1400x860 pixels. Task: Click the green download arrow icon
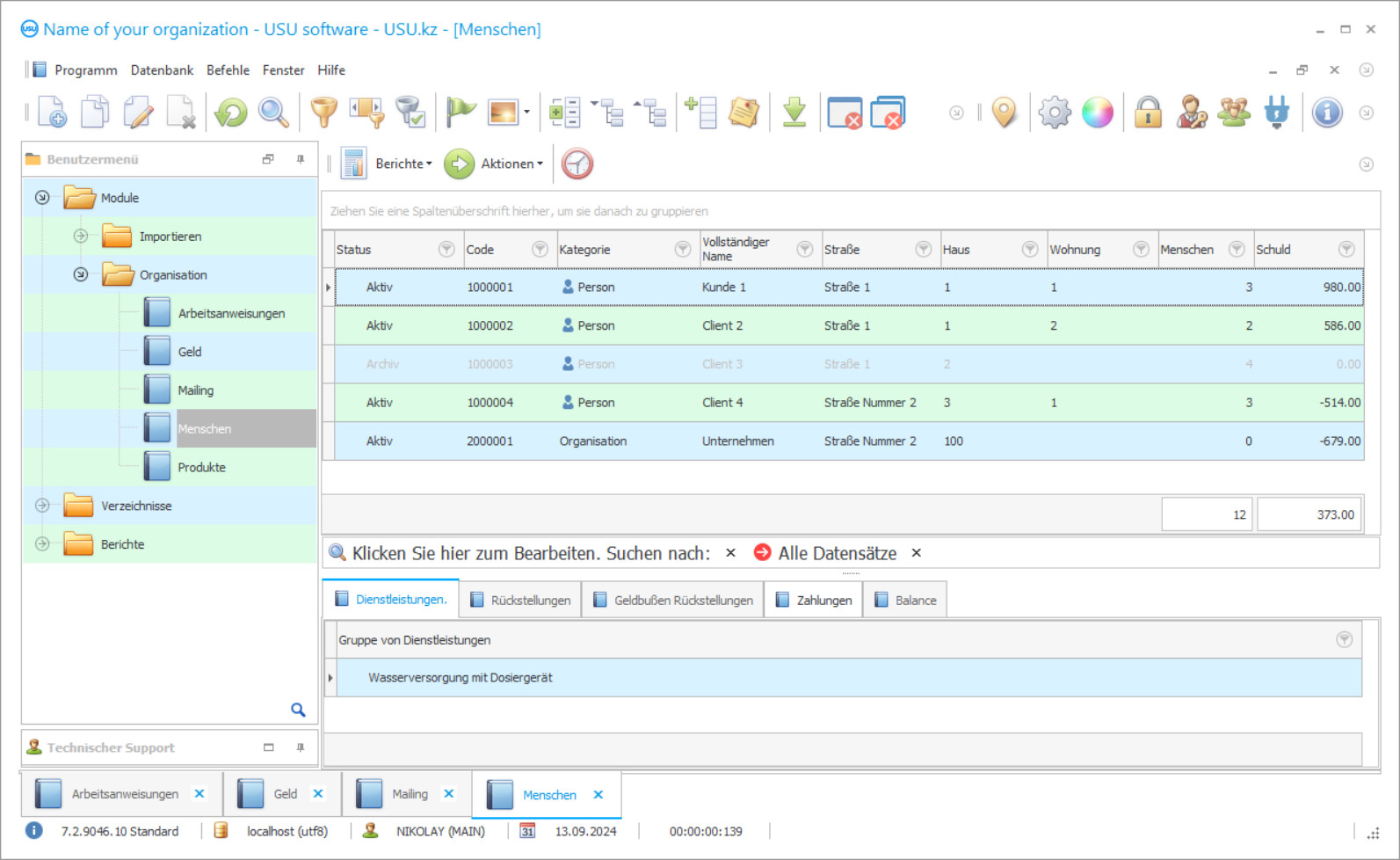pyautogui.click(x=794, y=113)
